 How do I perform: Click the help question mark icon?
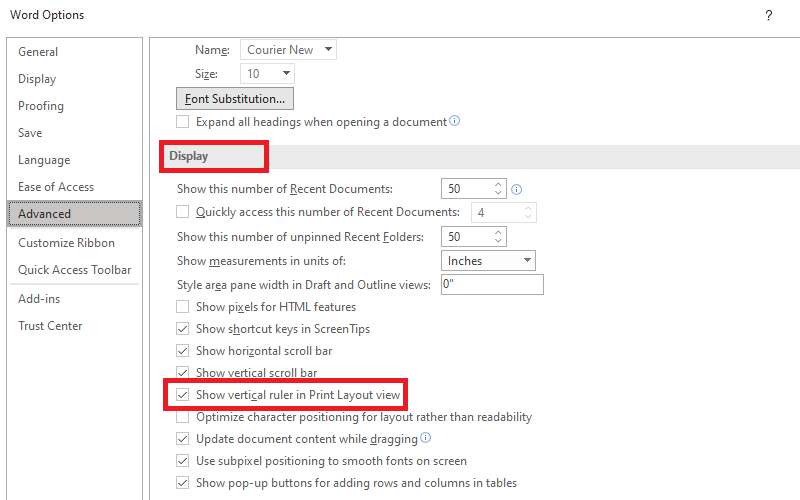click(x=768, y=15)
